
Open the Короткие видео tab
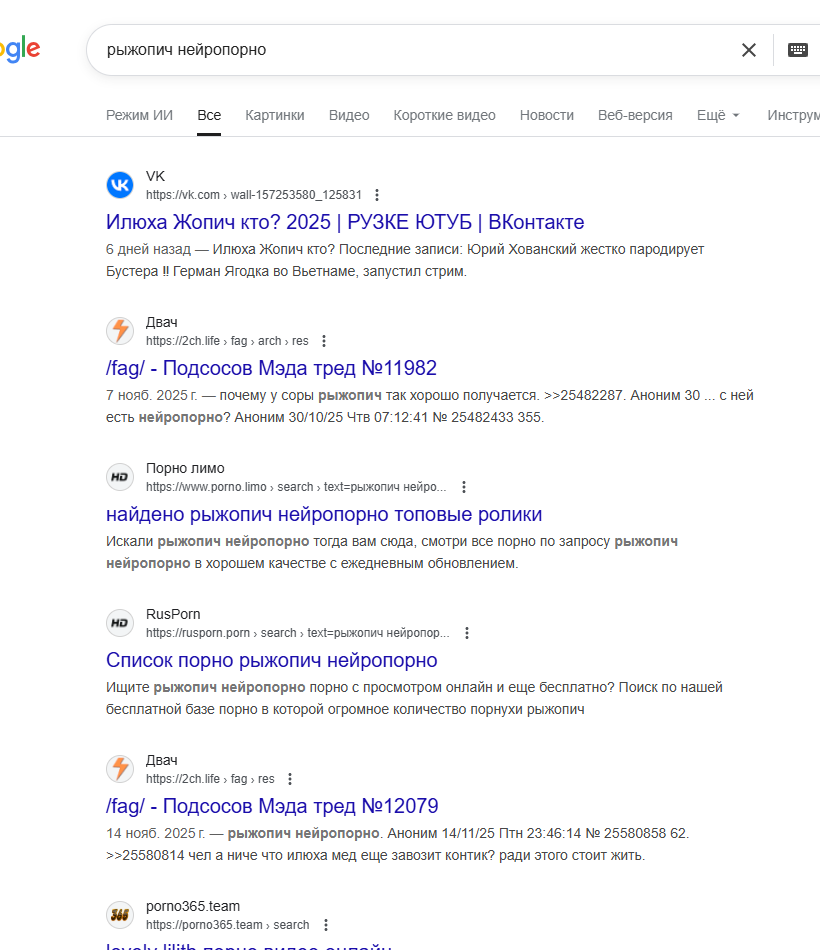click(444, 115)
